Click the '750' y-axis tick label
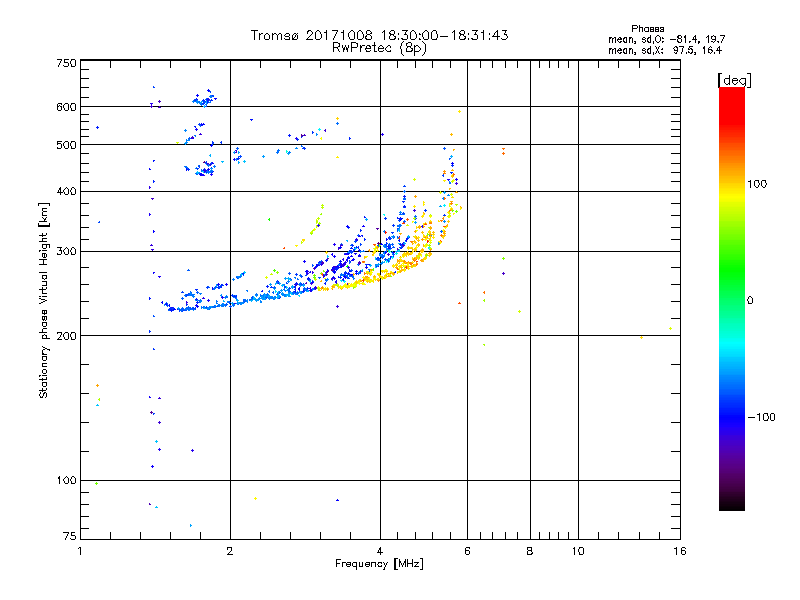Viewport: 800px width, 600px height. pos(66,63)
